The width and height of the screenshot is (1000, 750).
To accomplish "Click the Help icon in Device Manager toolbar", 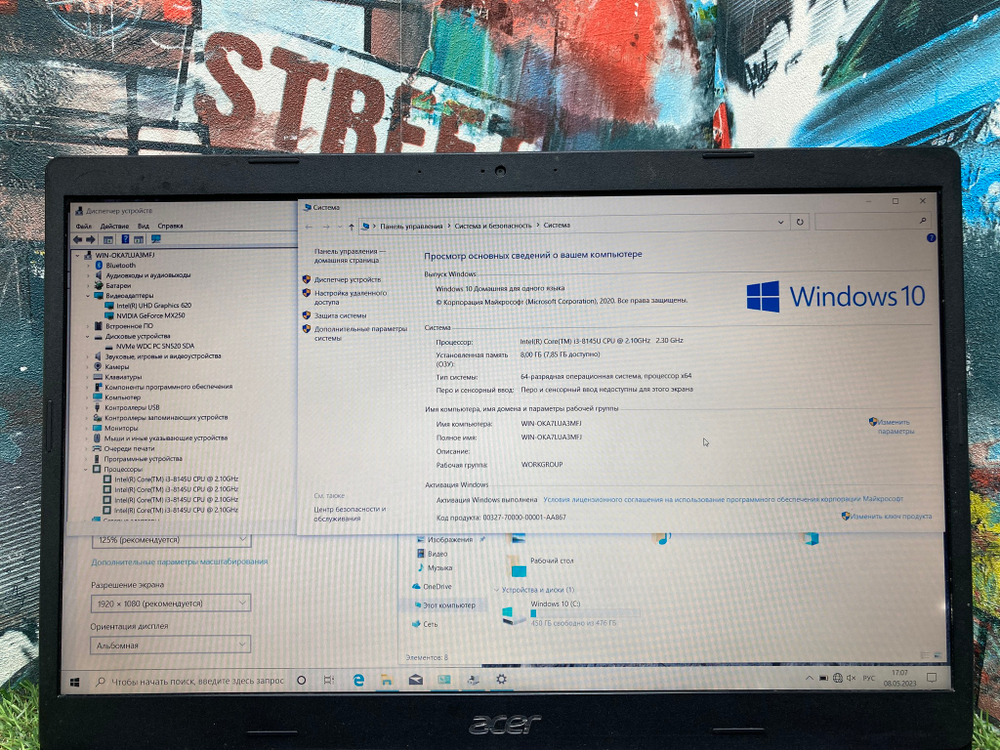I will pos(125,240).
